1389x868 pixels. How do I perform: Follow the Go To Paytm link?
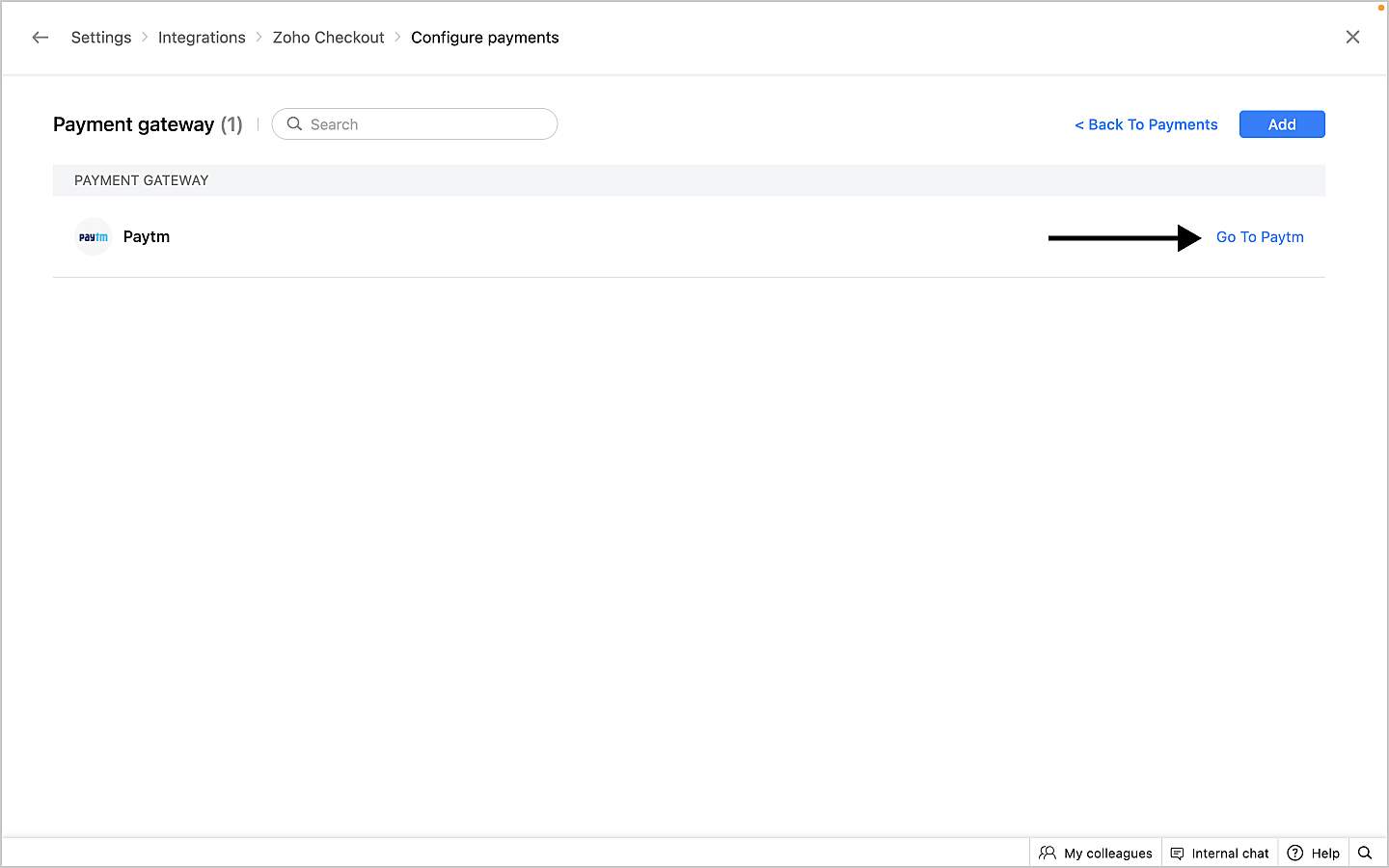coord(1260,237)
